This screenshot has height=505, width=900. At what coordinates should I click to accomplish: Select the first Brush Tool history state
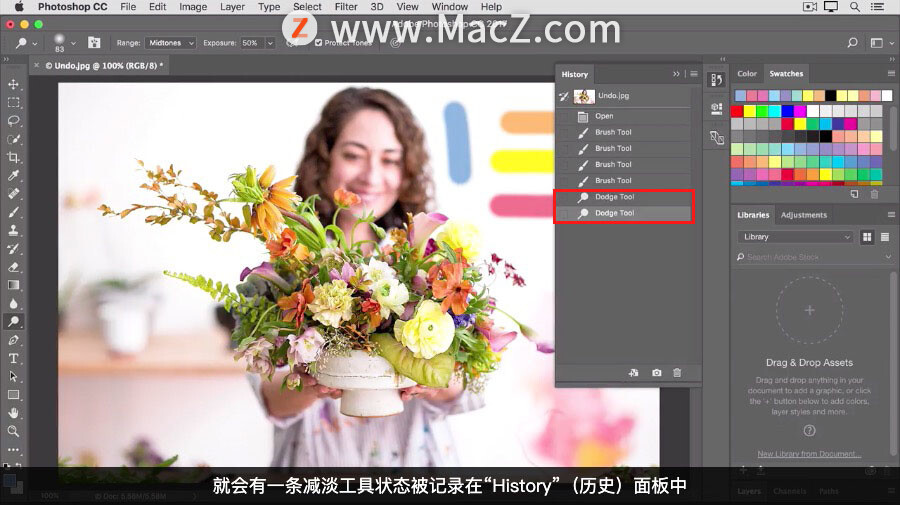[623, 133]
